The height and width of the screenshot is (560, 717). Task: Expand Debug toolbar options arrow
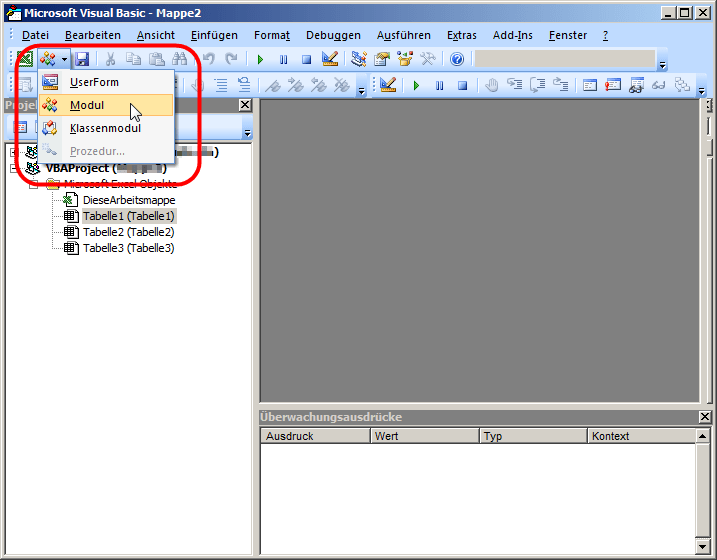[702, 91]
